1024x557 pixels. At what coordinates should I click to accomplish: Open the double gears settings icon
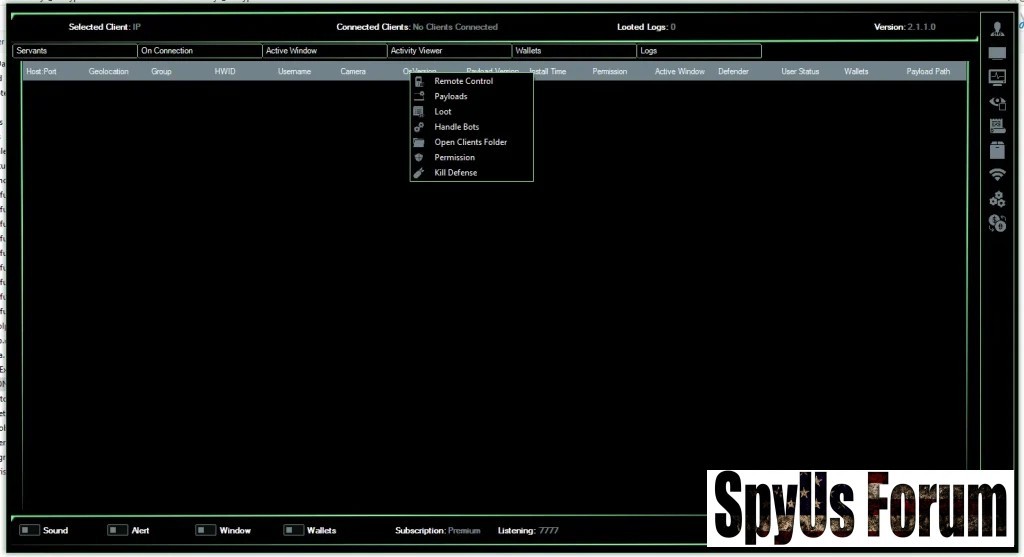(x=997, y=199)
